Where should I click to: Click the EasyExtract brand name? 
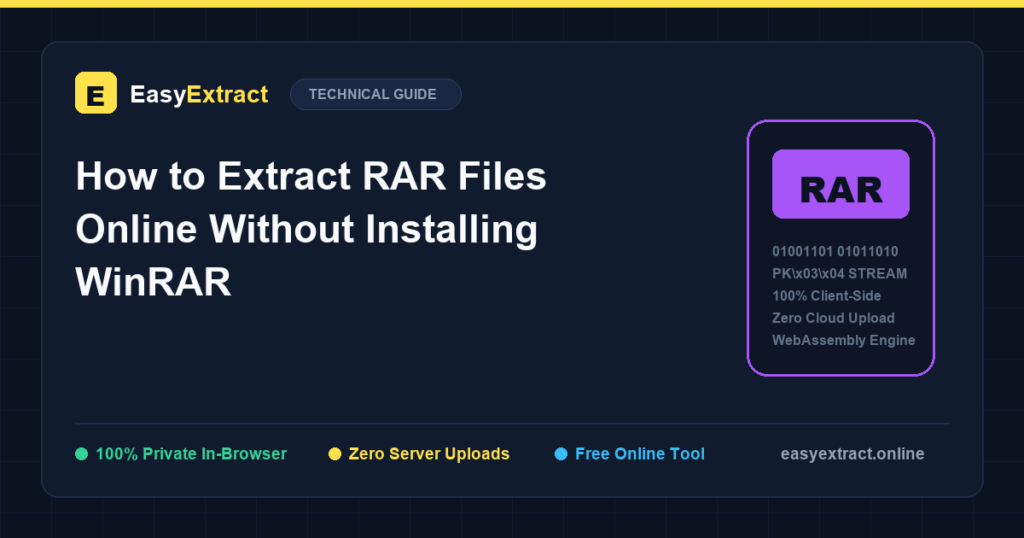click(x=199, y=94)
